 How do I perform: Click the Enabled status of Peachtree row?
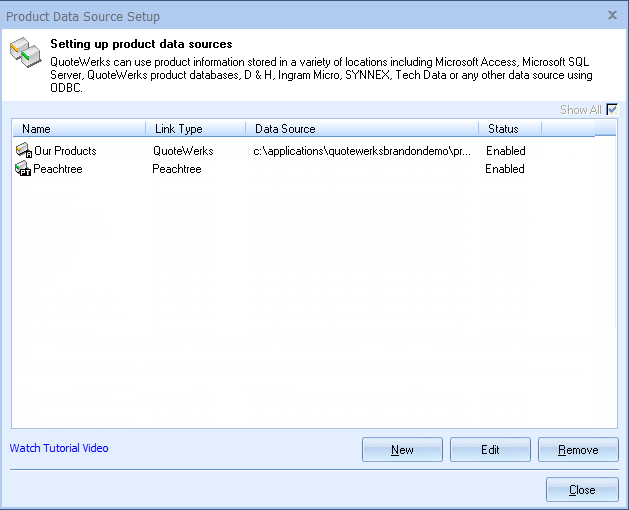505,169
